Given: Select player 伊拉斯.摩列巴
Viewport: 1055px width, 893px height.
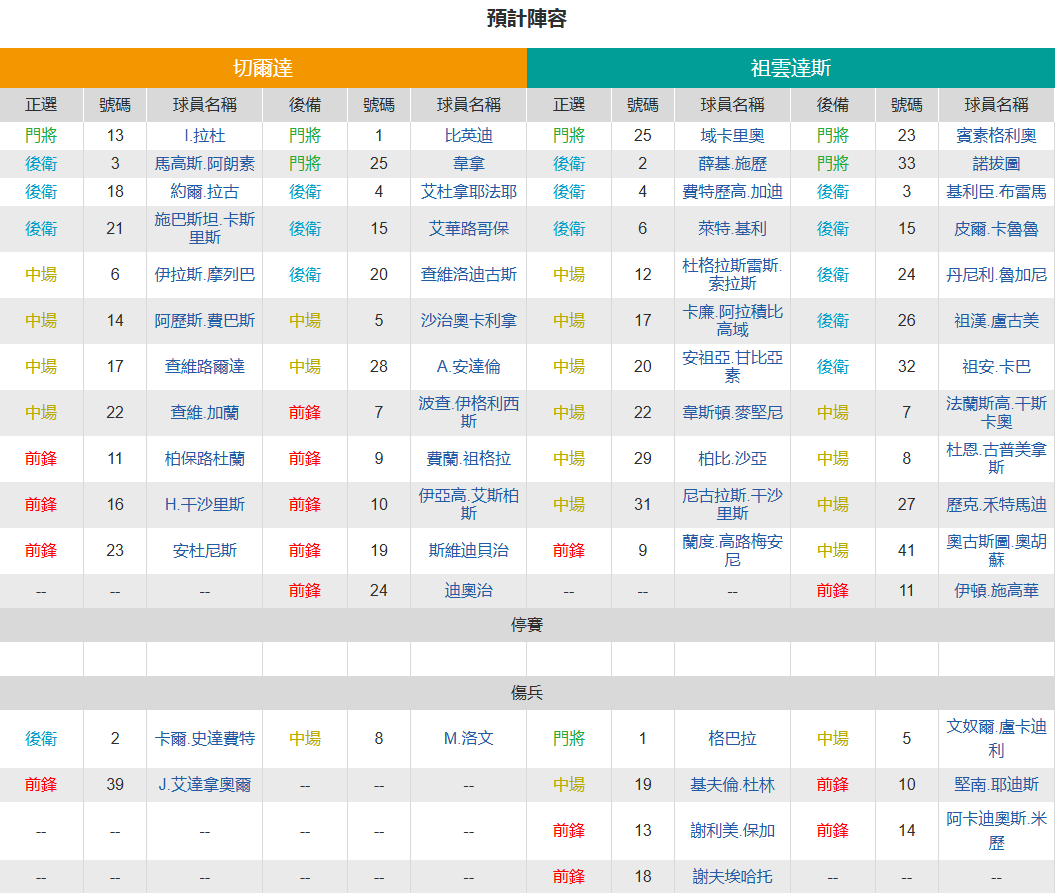Looking at the screenshot, I should tap(205, 275).
